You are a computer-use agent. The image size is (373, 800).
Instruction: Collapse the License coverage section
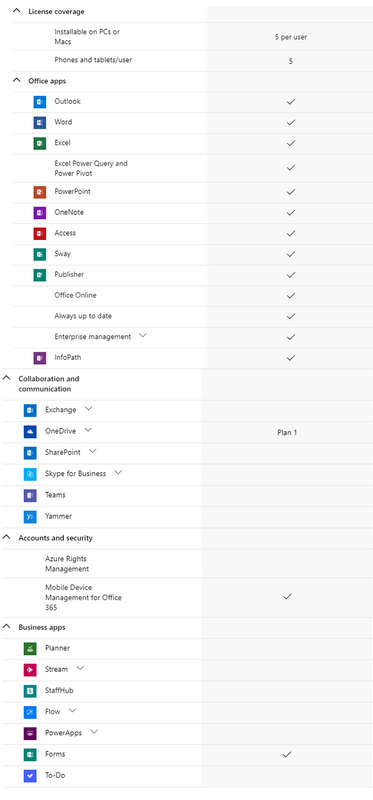pyautogui.click(x=17, y=11)
